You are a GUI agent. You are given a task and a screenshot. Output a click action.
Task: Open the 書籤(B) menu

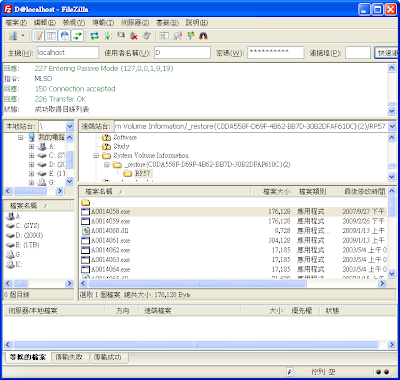(x=167, y=23)
